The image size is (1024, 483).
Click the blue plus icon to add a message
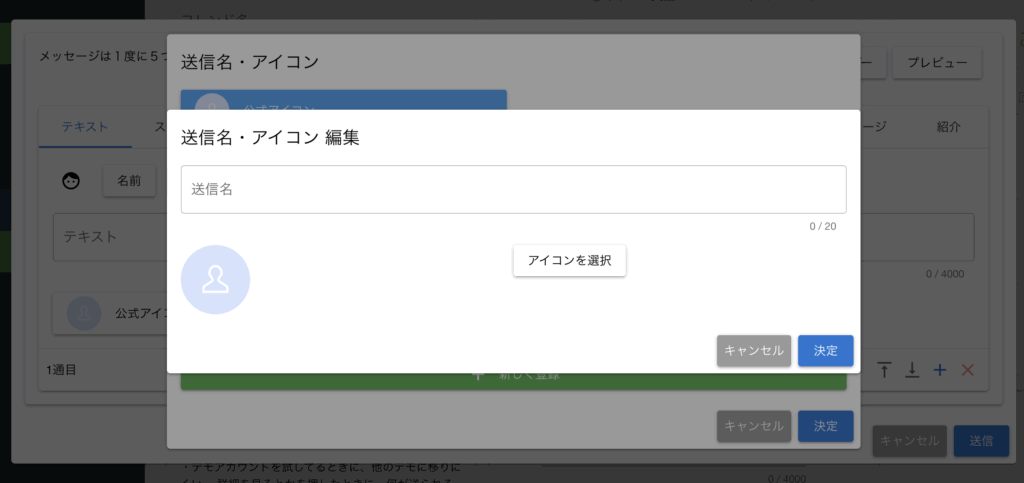(939, 370)
